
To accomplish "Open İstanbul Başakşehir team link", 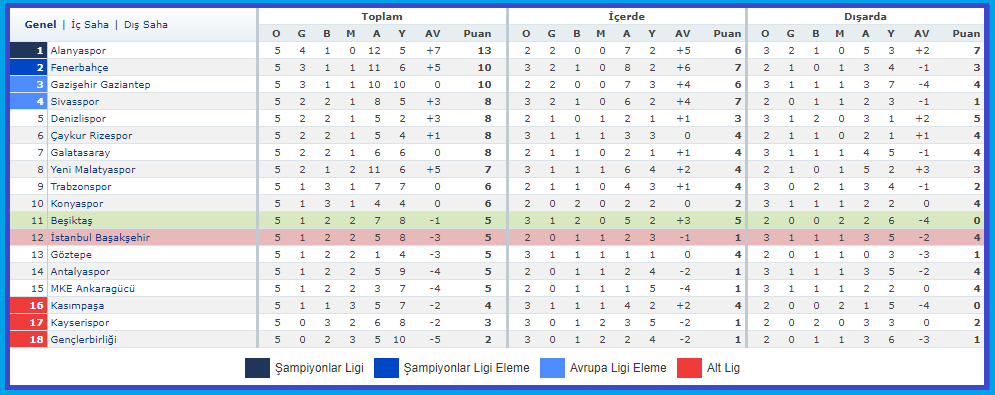I will click(100, 238).
